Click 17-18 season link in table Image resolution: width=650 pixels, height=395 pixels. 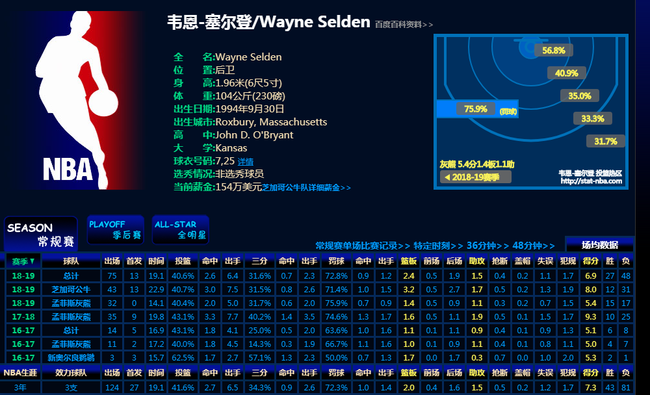23,317
